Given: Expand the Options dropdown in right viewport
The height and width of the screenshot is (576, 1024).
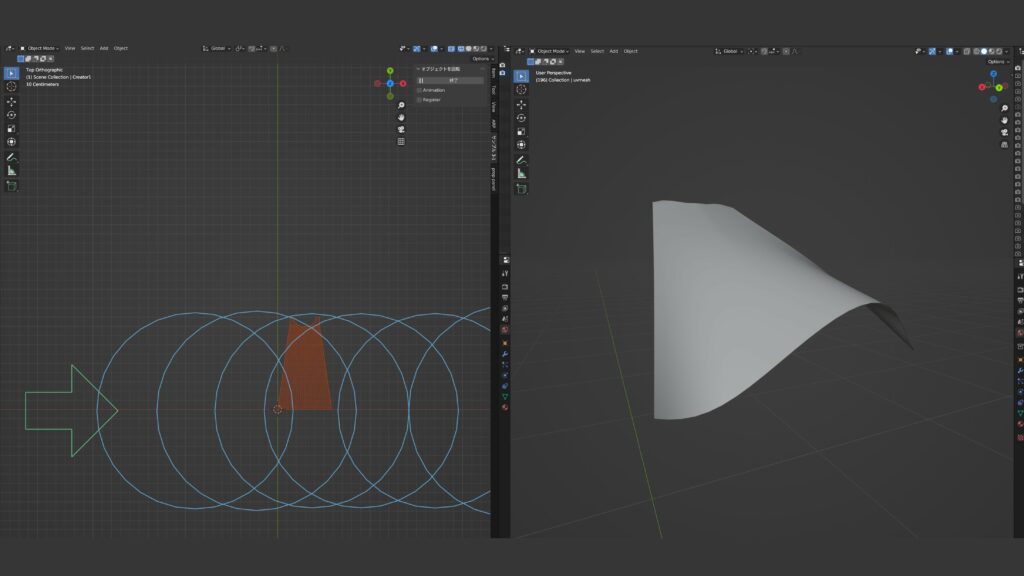Looking at the screenshot, I should pos(996,62).
